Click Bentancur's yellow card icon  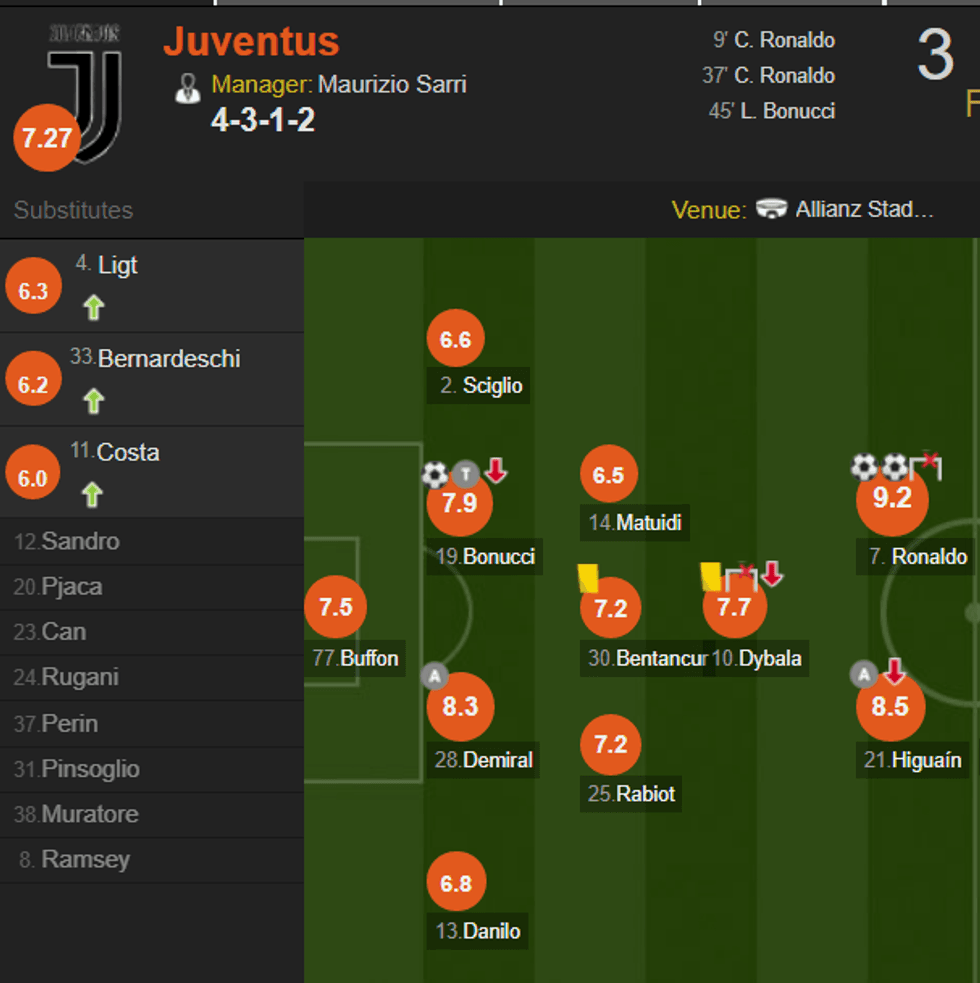pyautogui.click(x=588, y=577)
